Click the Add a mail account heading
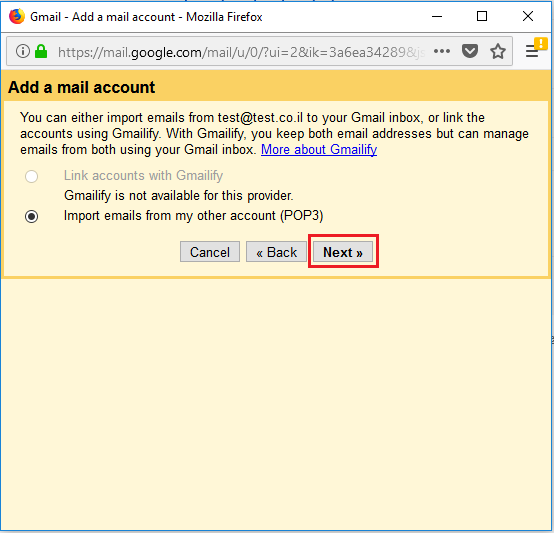Image resolution: width=554 pixels, height=533 pixels. point(82,87)
